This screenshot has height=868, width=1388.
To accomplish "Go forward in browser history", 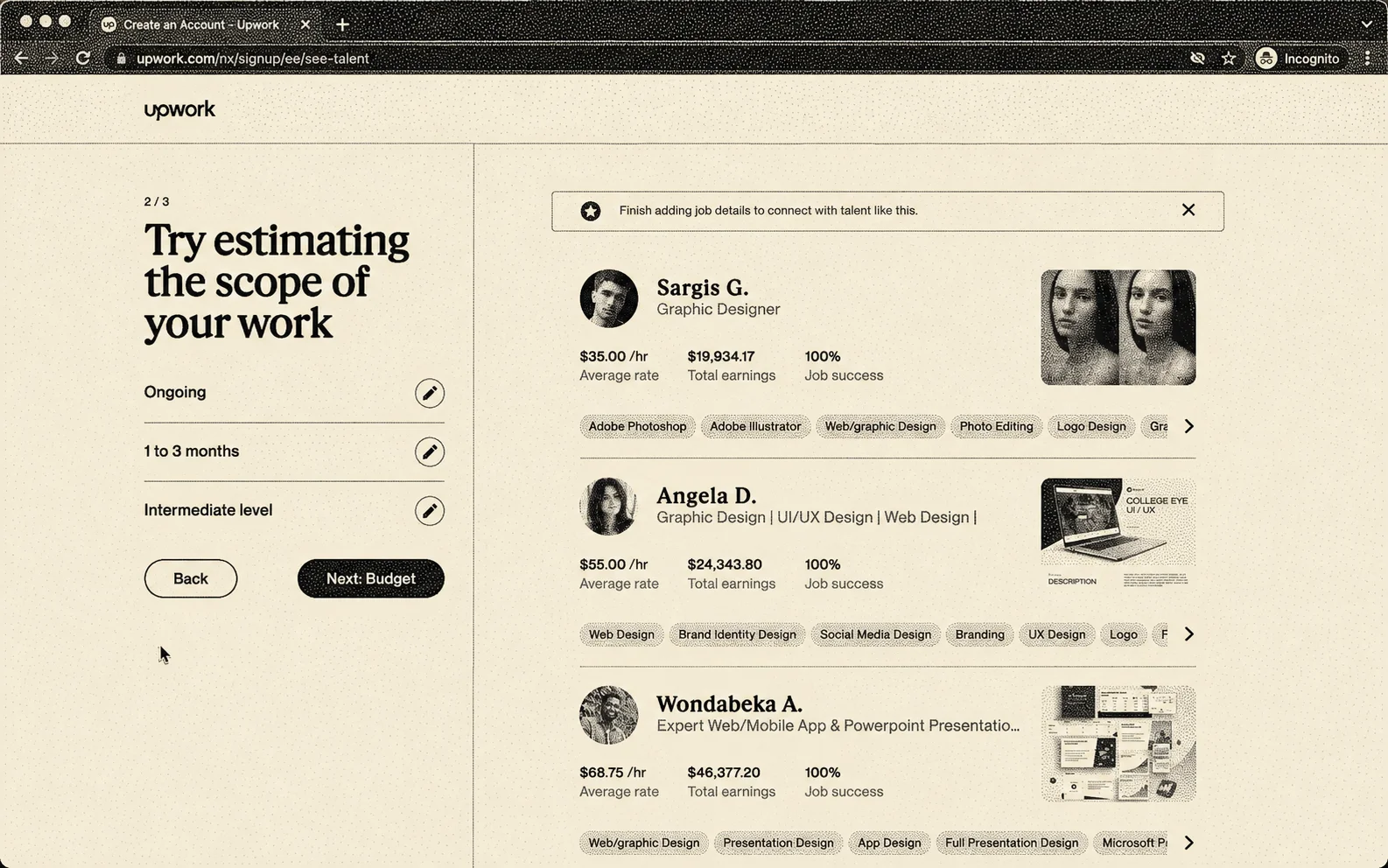I will (52, 58).
